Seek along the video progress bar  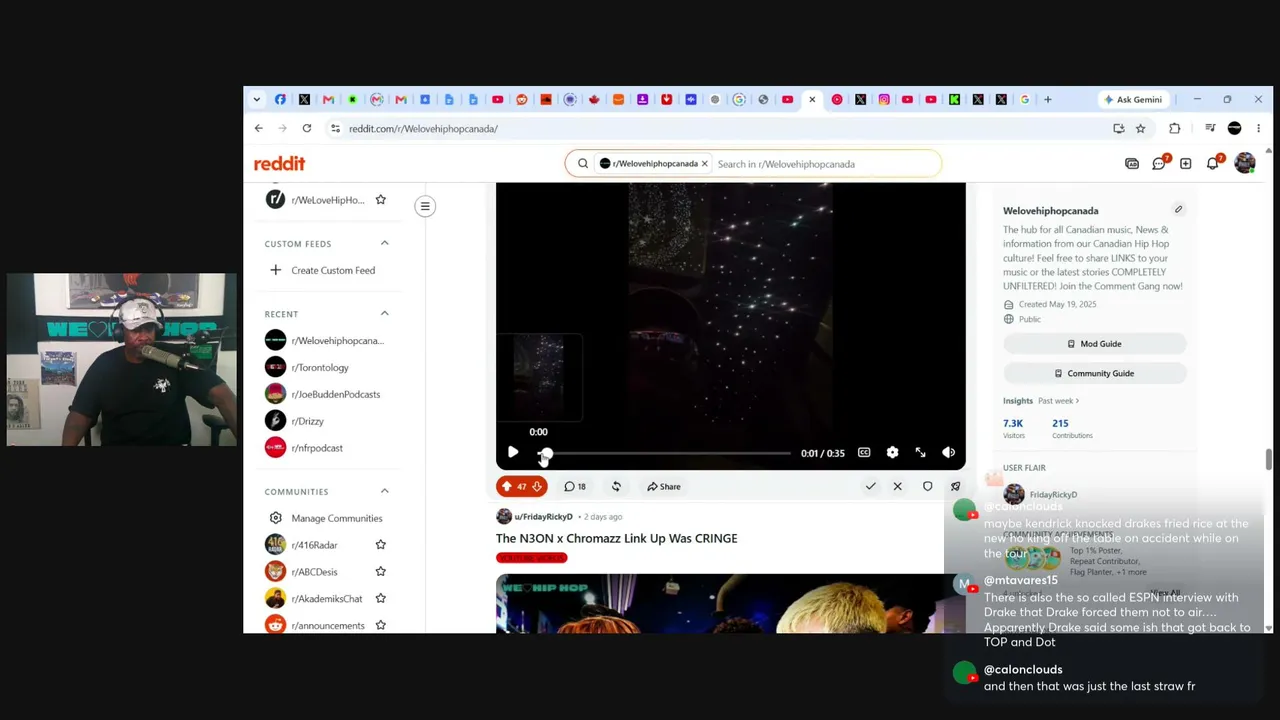[666, 453]
